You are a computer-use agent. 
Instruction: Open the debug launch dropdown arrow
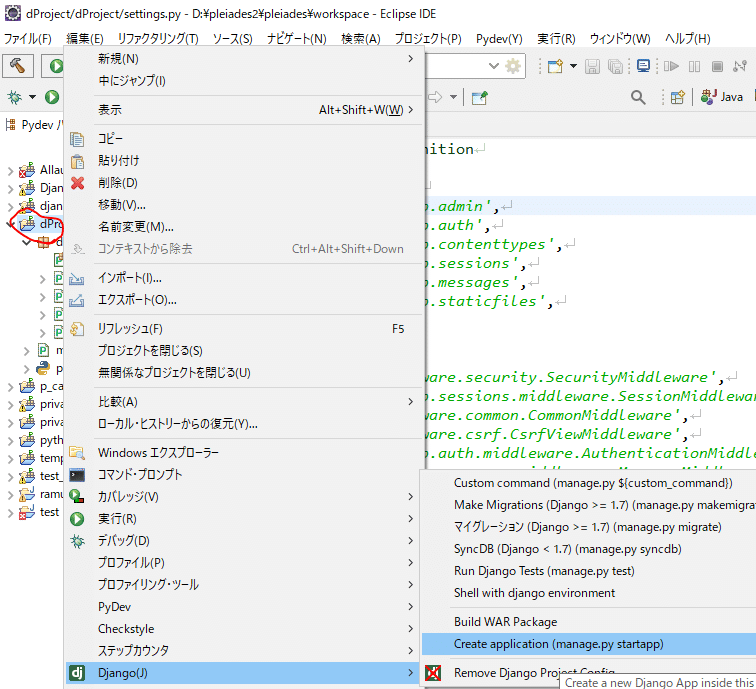click(32, 97)
